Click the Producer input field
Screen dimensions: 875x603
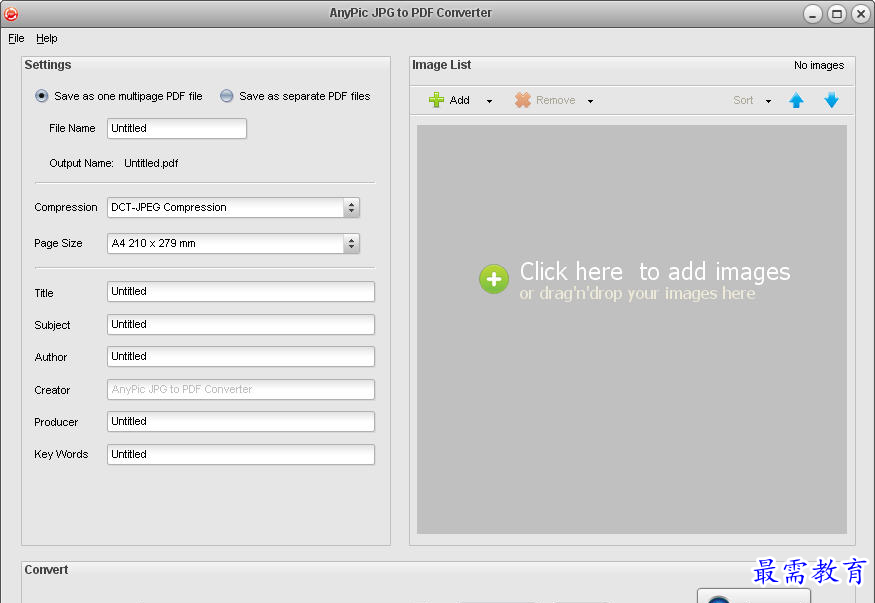click(x=241, y=422)
